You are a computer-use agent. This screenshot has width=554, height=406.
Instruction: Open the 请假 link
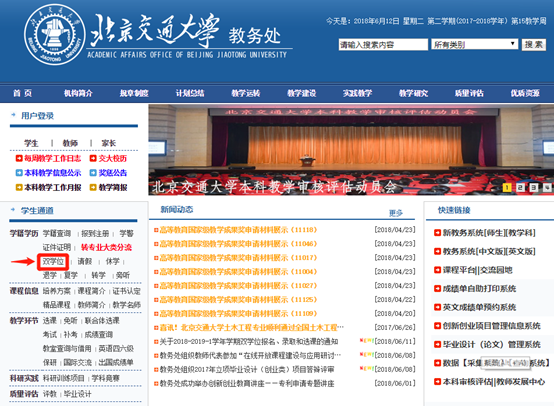(85, 261)
